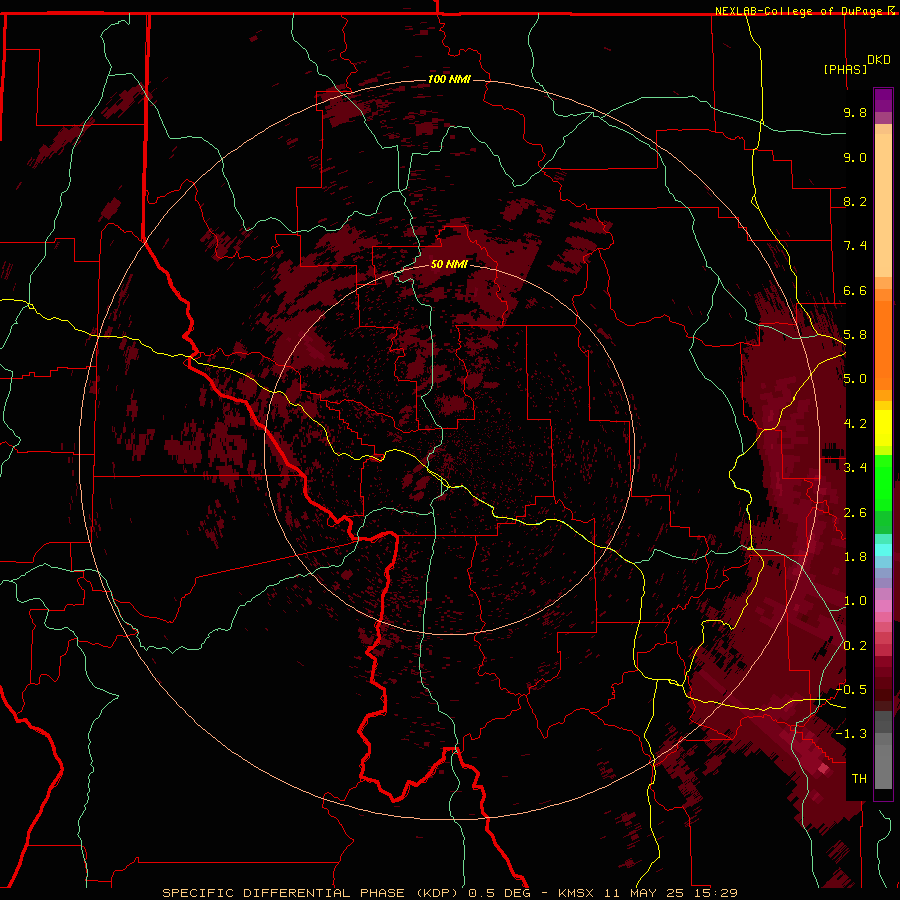Pick the yellow segment of the color scale
The width and height of the screenshot is (900, 900).
point(883,428)
